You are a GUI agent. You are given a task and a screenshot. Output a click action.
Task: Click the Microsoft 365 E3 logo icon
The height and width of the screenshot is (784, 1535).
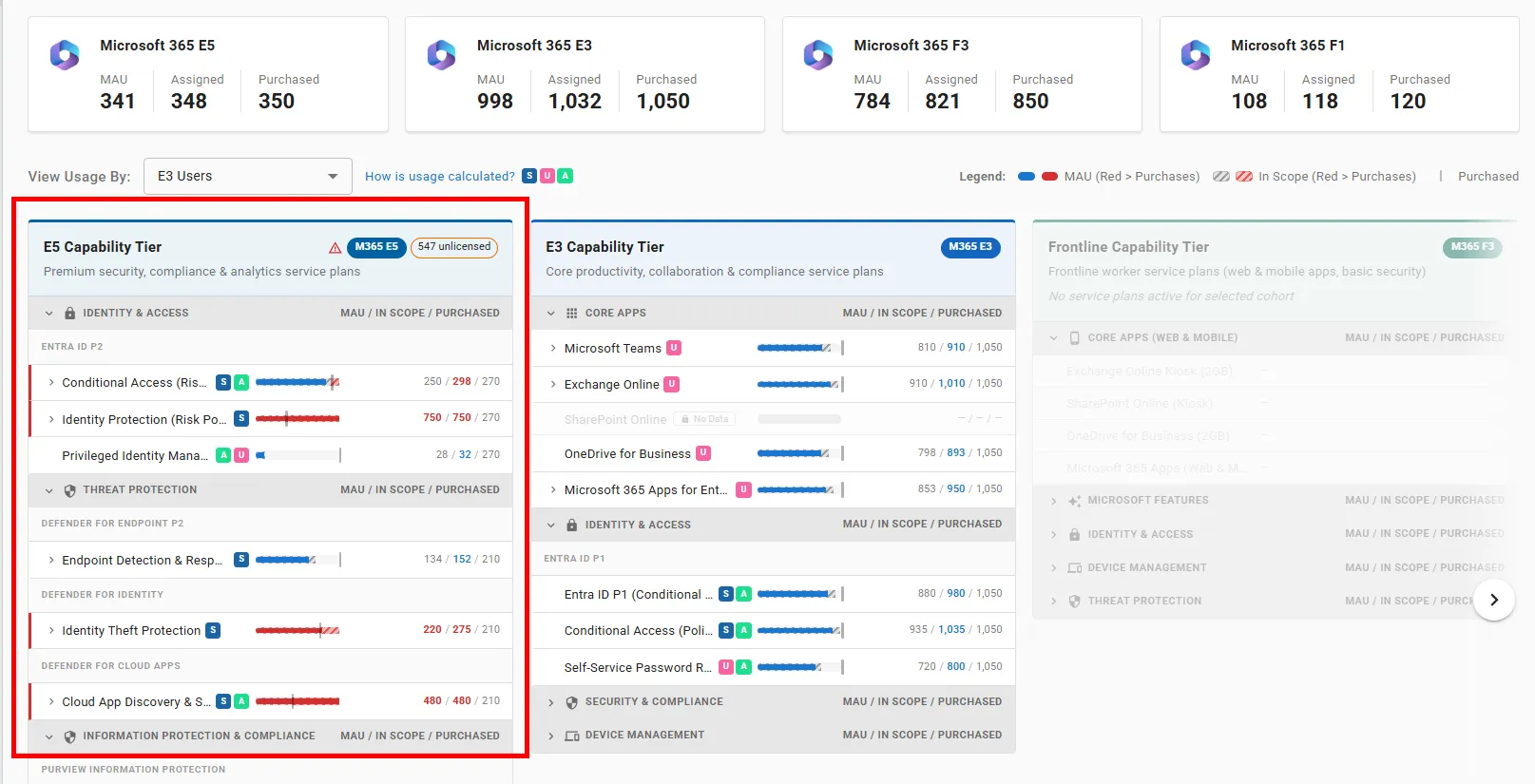(x=441, y=55)
